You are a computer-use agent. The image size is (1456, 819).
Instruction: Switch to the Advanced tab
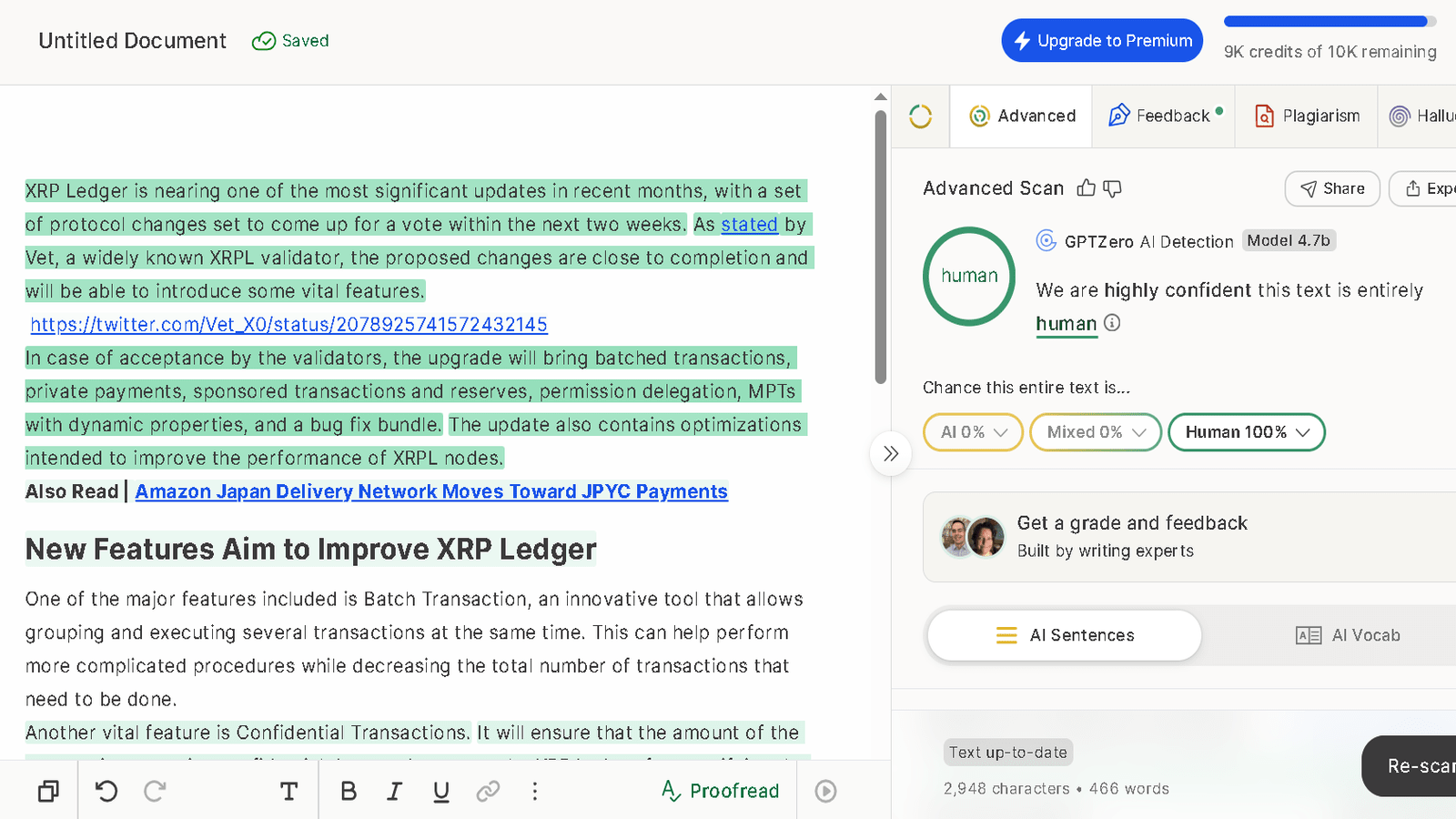pyautogui.click(x=1022, y=116)
